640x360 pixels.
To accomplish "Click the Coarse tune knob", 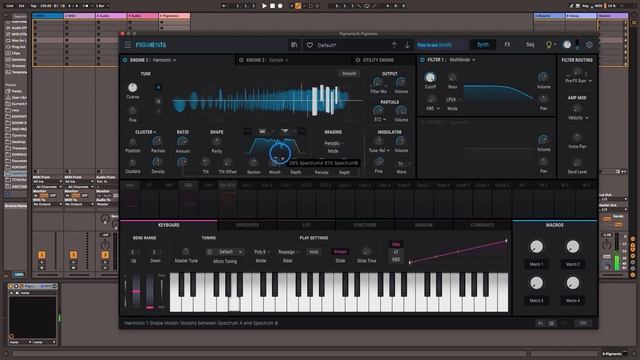I will [133, 87].
